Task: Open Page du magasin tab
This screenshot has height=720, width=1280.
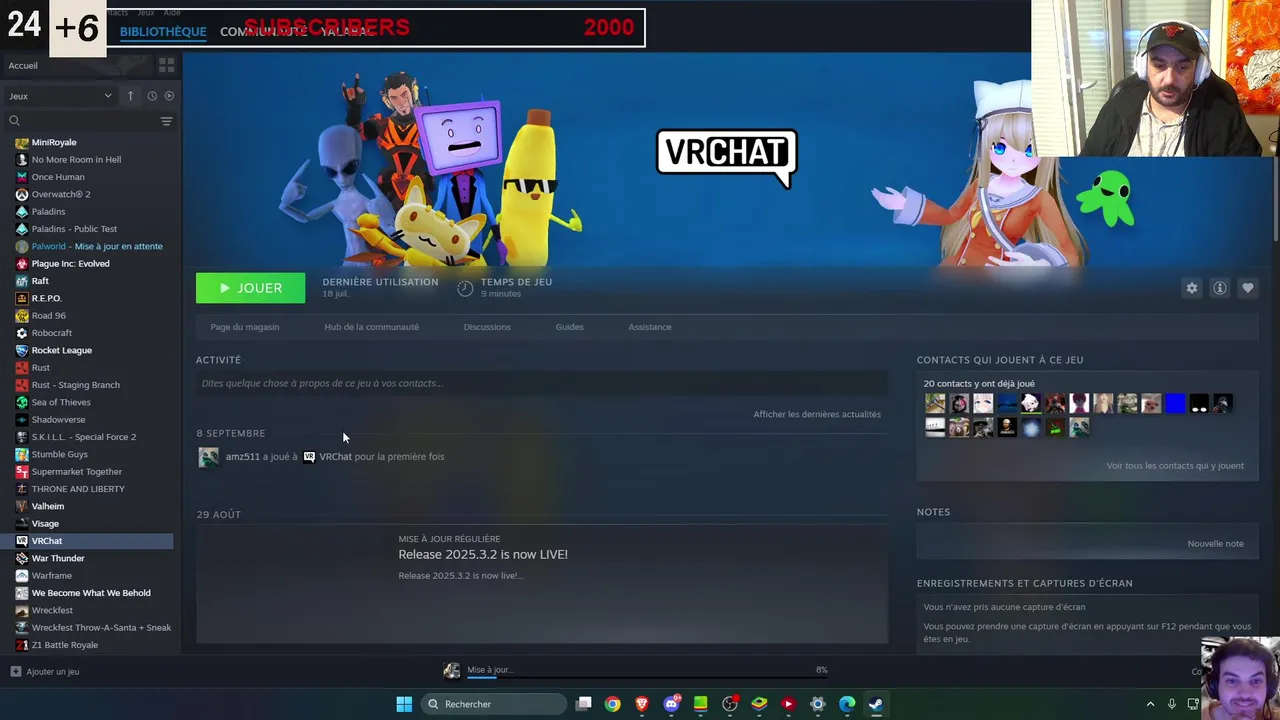Action: (x=245, y=327)
